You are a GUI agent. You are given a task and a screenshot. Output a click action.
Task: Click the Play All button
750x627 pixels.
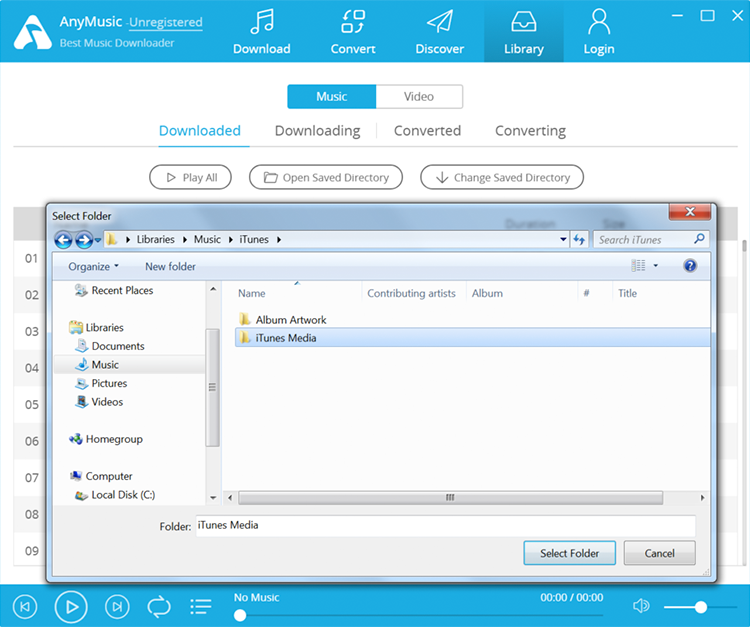pos(190,177)
